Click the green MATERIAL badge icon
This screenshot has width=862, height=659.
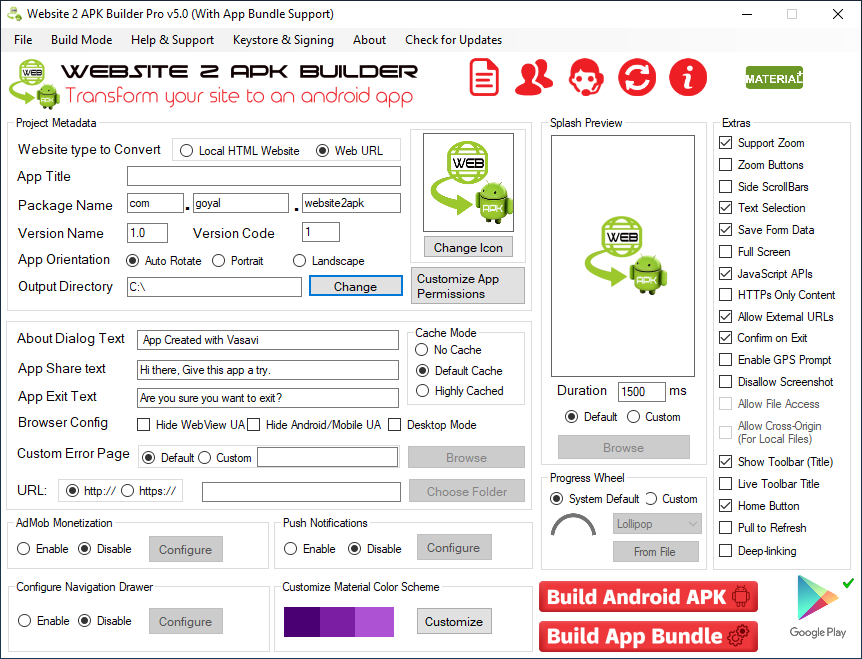click(x=774, y=78)
